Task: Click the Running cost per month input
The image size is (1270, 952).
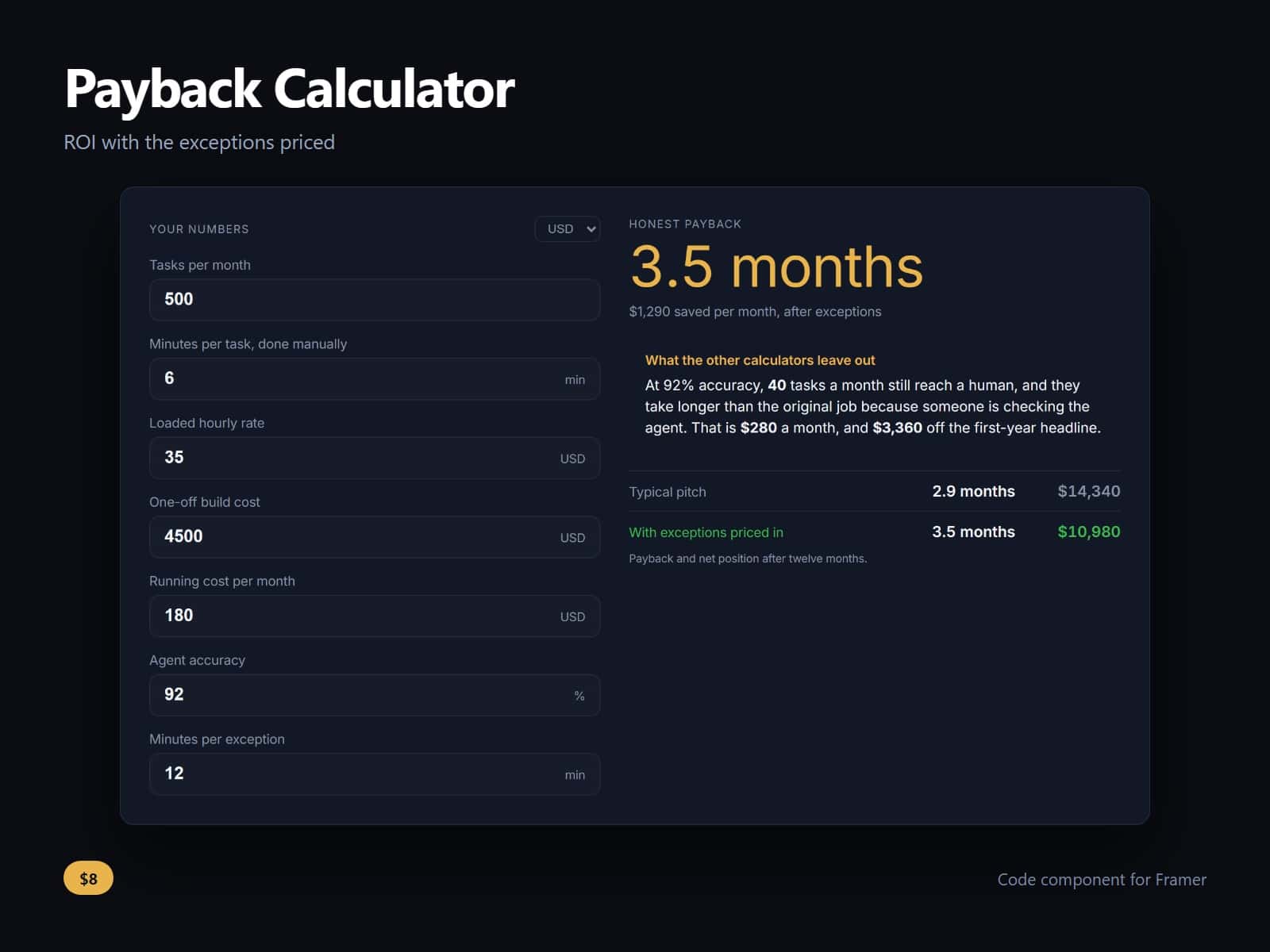Action: (375, 616)
